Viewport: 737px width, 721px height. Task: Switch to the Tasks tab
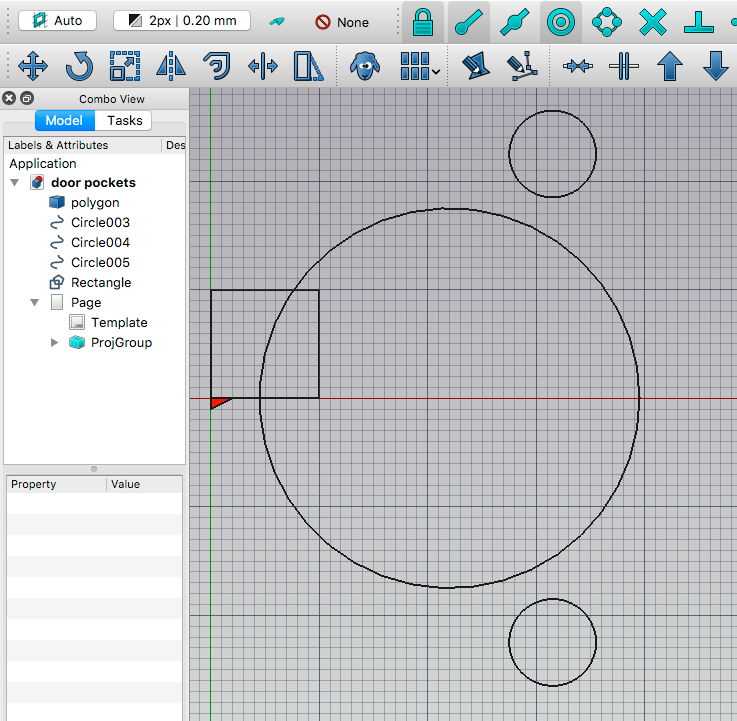pos(125,120)
